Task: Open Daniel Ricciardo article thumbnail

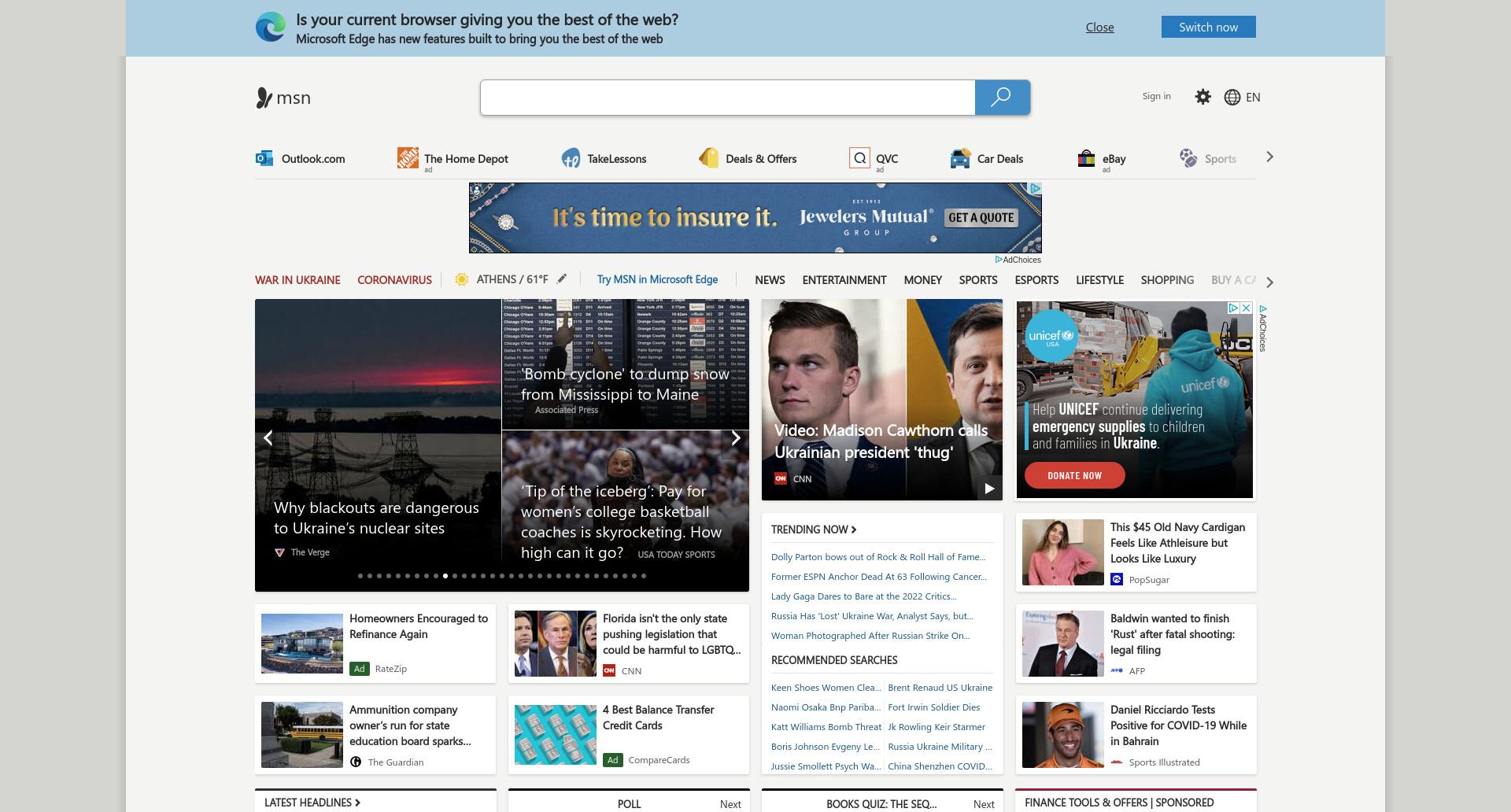Action: (1063, 735)
